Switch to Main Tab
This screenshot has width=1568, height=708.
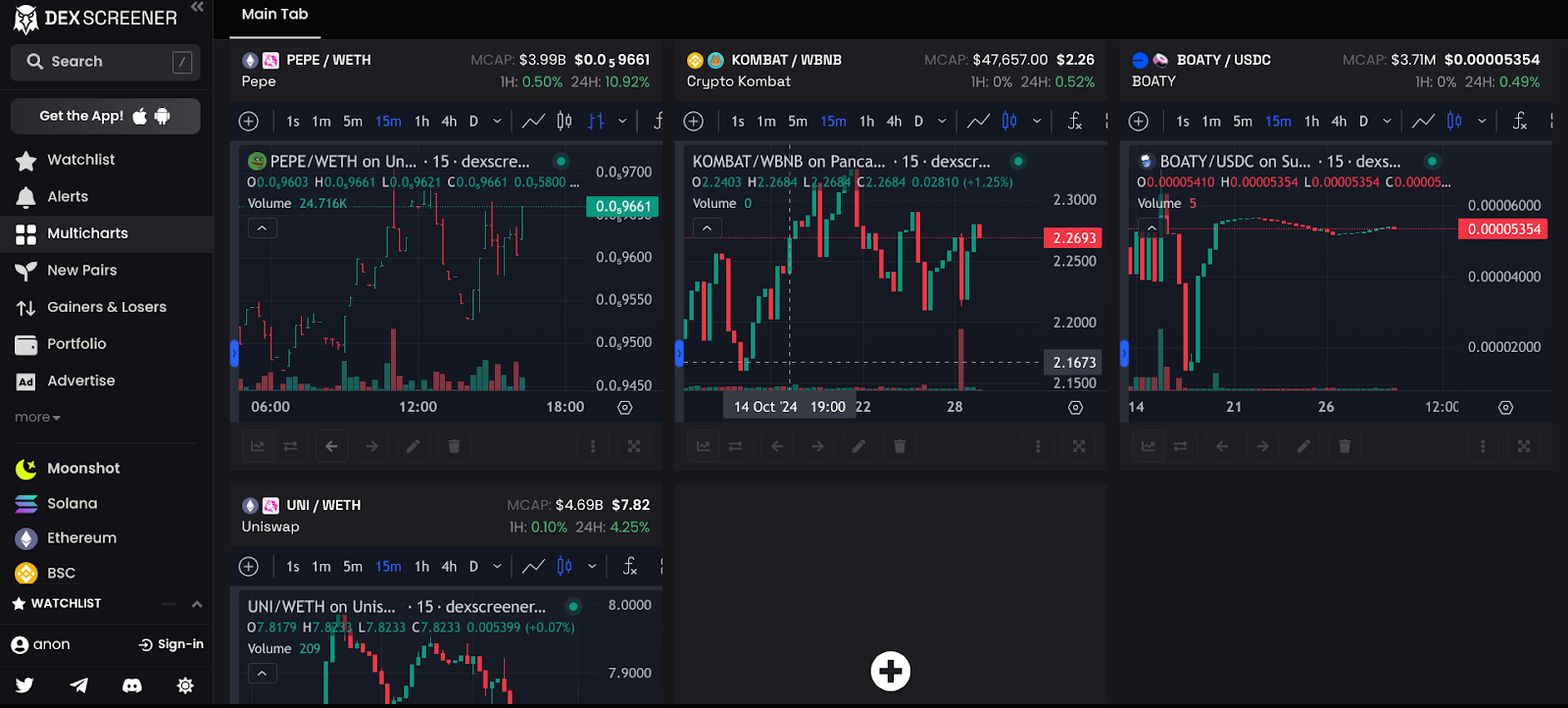tap(274, 15)
